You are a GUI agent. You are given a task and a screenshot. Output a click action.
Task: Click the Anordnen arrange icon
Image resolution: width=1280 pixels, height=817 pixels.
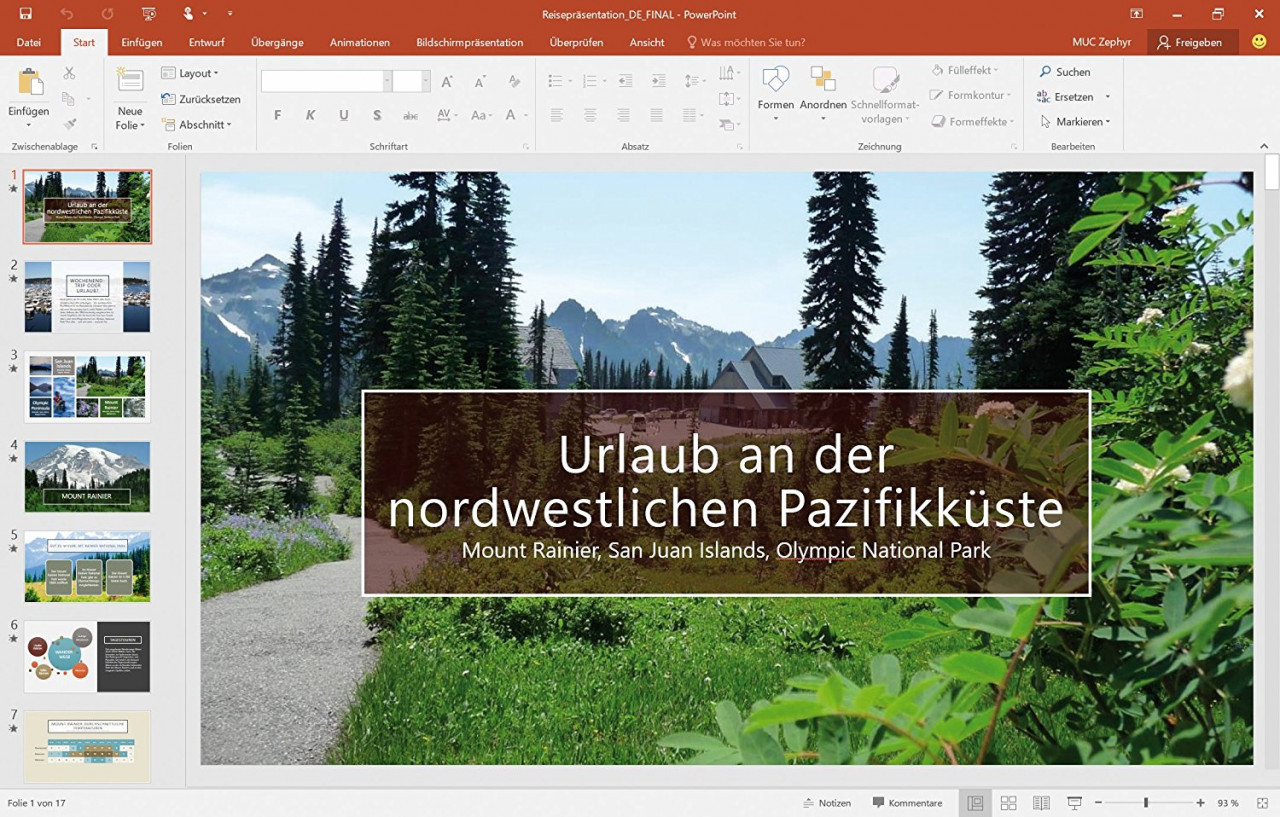pyautogui.click(x=823, y=82)
